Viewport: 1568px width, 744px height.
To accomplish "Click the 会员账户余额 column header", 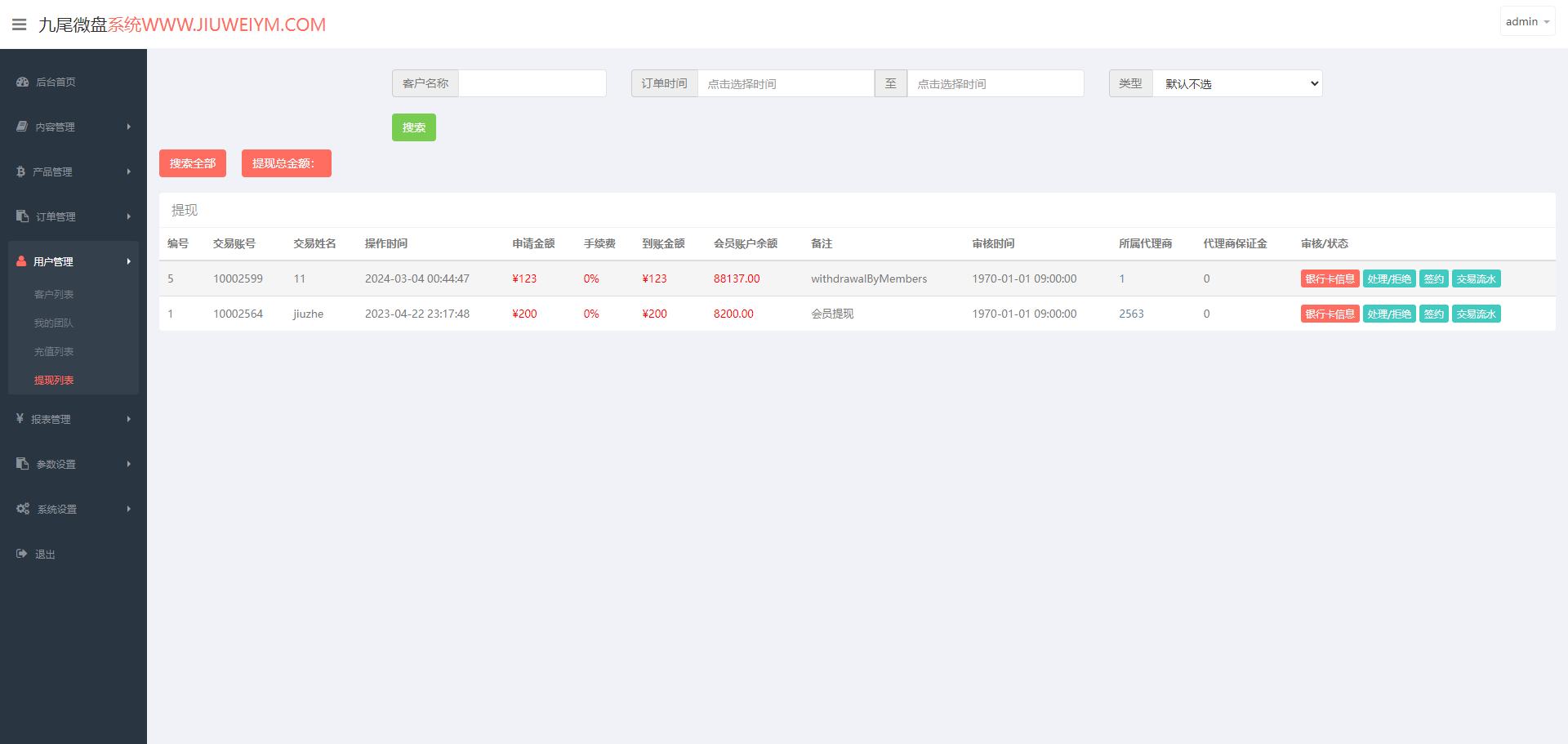I will pyautogui.click(x=746, y=243).
